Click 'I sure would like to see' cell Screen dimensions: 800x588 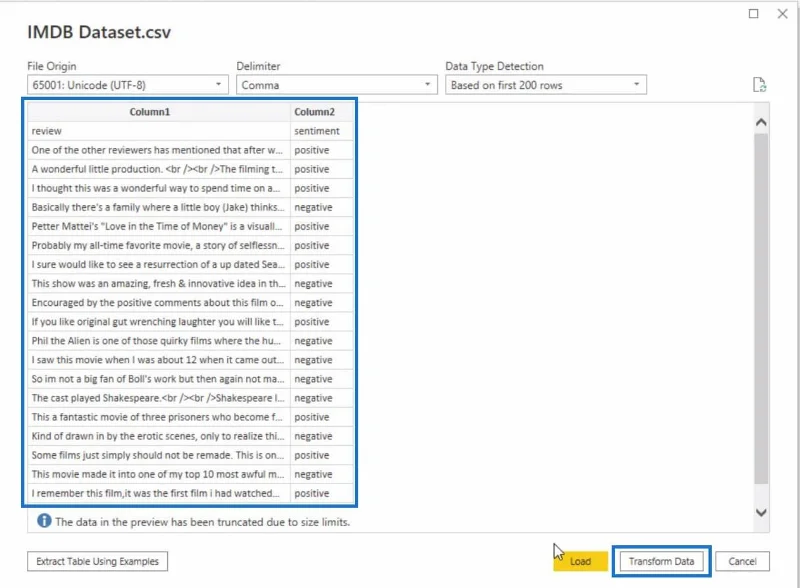tap(159, 264)
